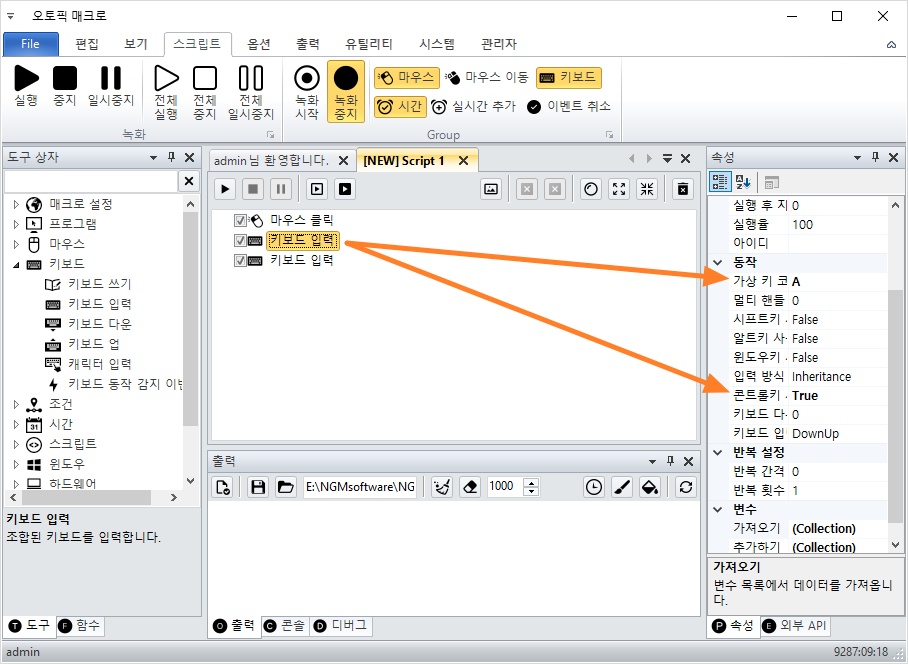The width and height of the screenshot is (908, 664).
Task: Click the clock icon in output panel
Action: coord(594,487)
